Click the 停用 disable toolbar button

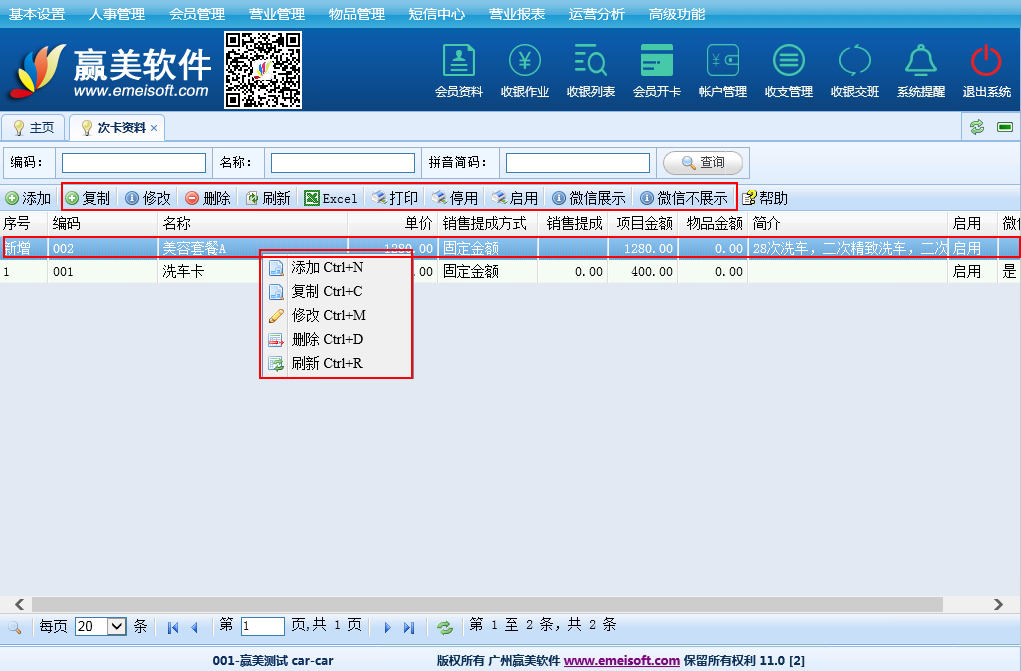(455, 198)
